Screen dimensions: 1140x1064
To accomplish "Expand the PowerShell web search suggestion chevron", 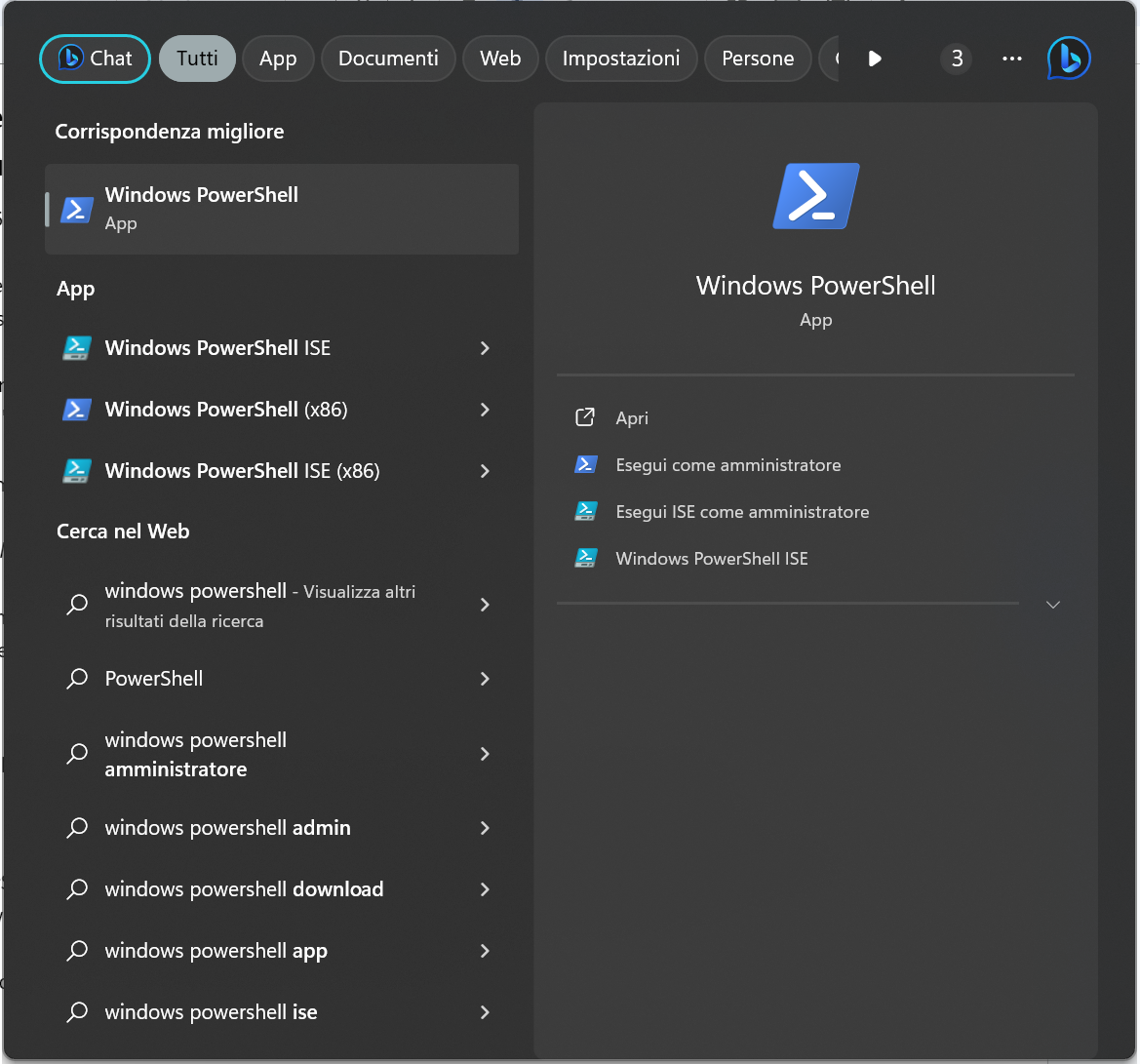I will (485, 678).
